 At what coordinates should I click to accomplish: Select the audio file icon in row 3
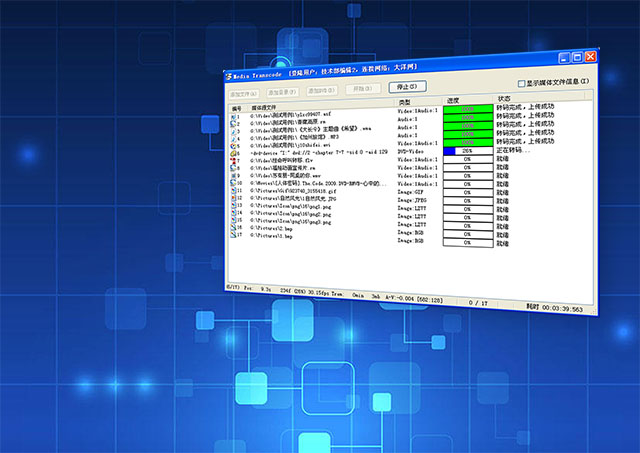233,131
